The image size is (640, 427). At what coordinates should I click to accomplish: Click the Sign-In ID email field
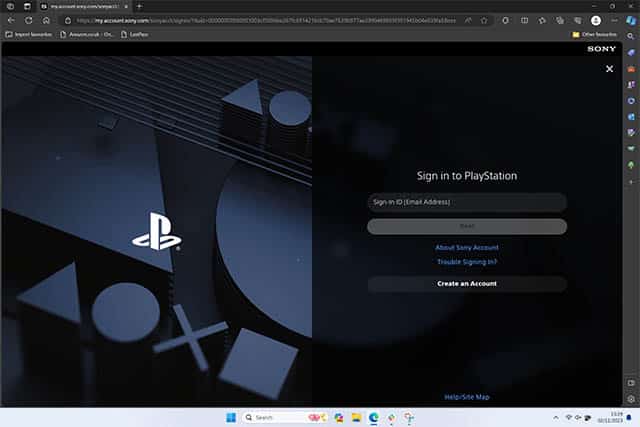pyautogui.click(x=467, y=202)
